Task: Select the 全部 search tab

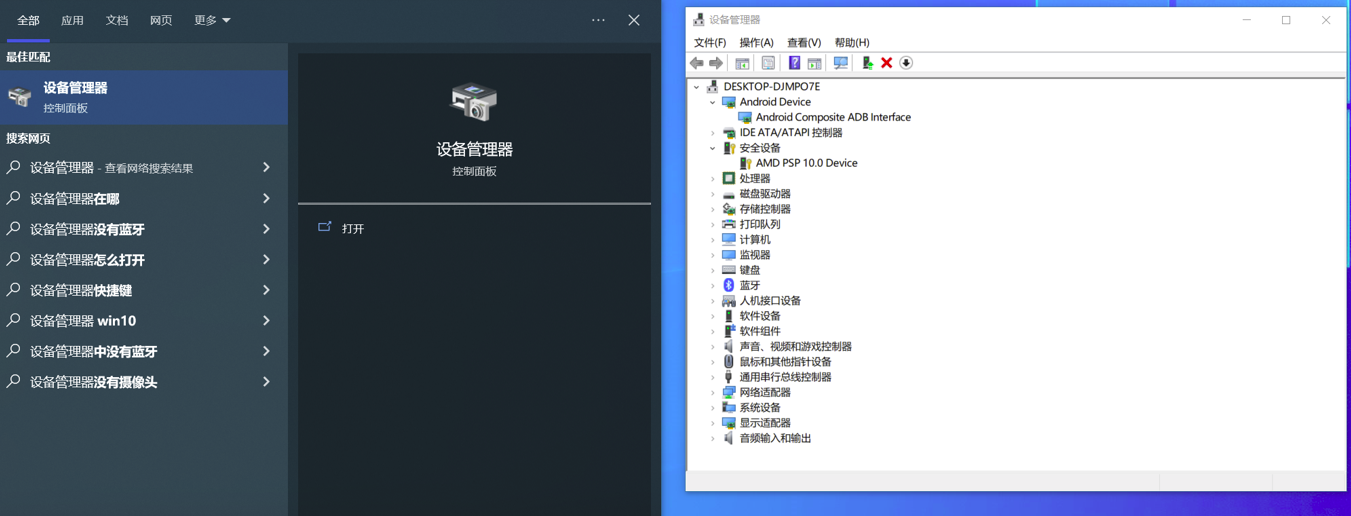Action: (x=28, y=20)
